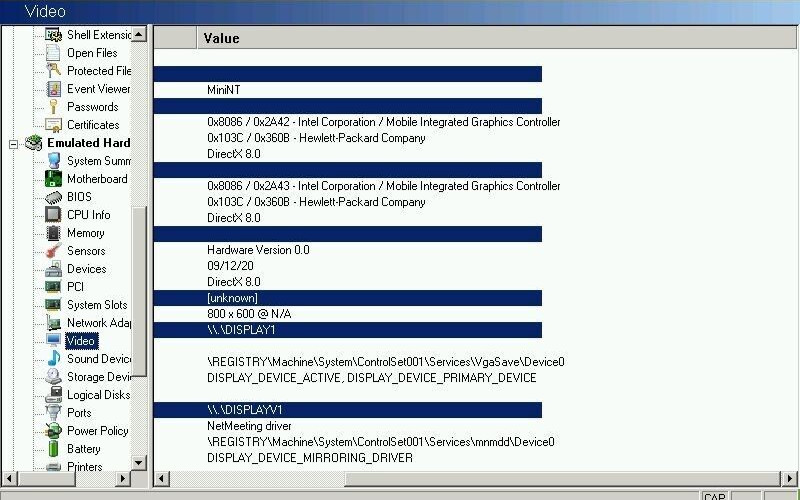Click the tree panel vertical scrollbar thumb

pos(139,291)
